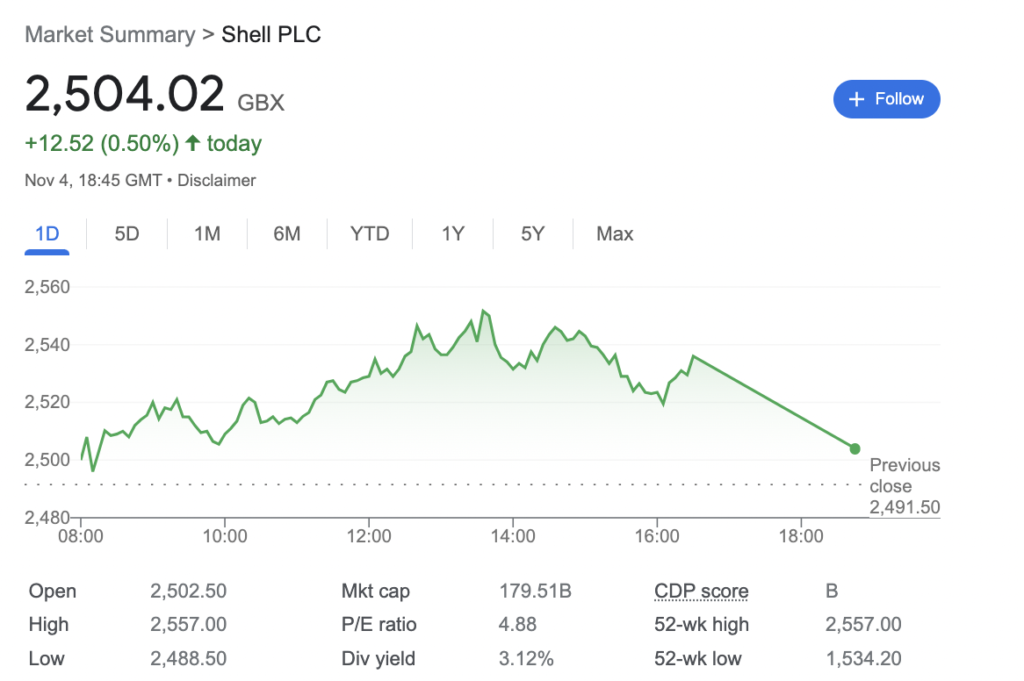The width and height of the screenshot is (1024, 681).
Task: Open the Market Summary breadcrumb link
Action: tap(110, 35)
